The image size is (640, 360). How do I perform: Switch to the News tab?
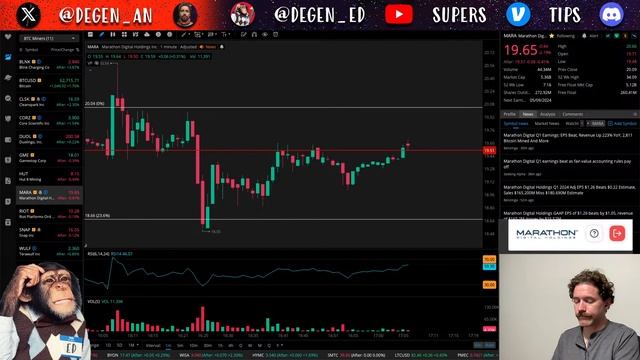pos(528,114)
